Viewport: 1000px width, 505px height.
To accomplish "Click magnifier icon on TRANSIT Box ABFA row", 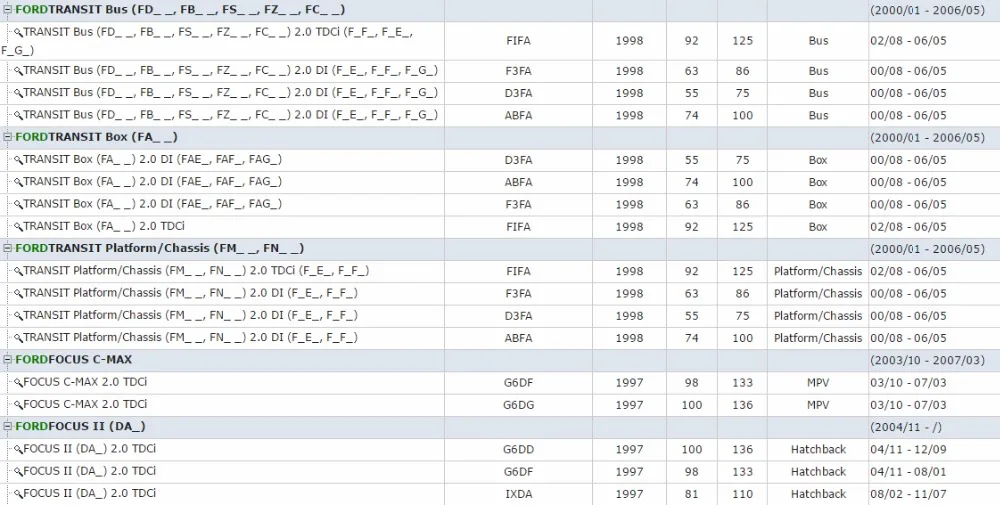I will coord(18,182).
